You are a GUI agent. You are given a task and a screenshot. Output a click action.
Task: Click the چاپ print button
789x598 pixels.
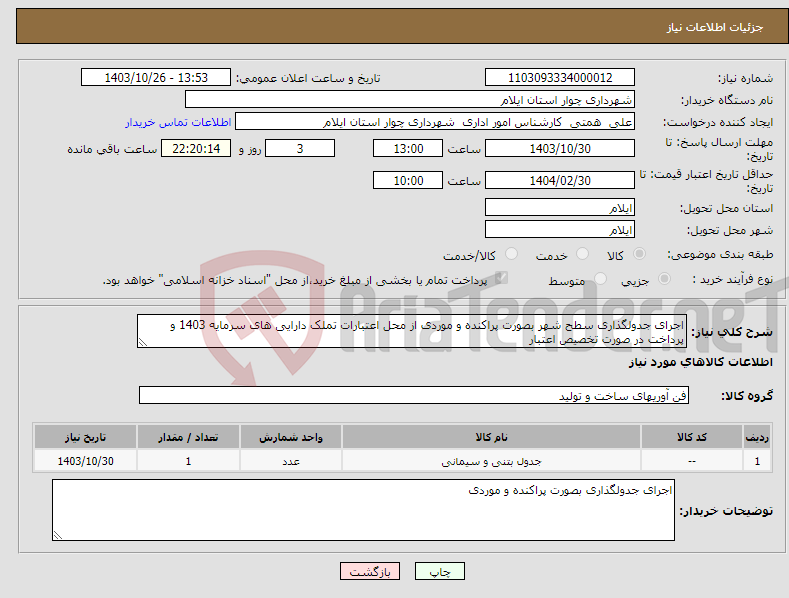coord(440,571)
